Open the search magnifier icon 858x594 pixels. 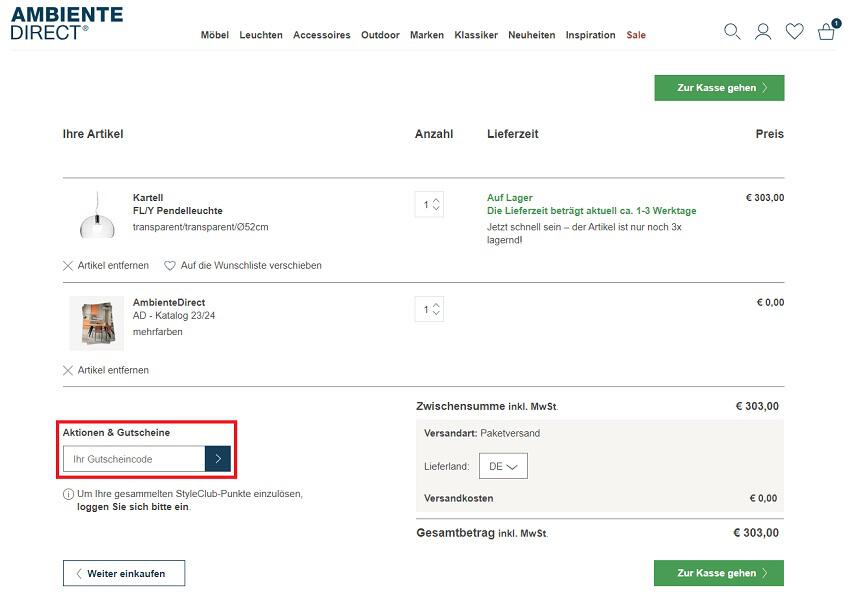[x=732, y=32]
